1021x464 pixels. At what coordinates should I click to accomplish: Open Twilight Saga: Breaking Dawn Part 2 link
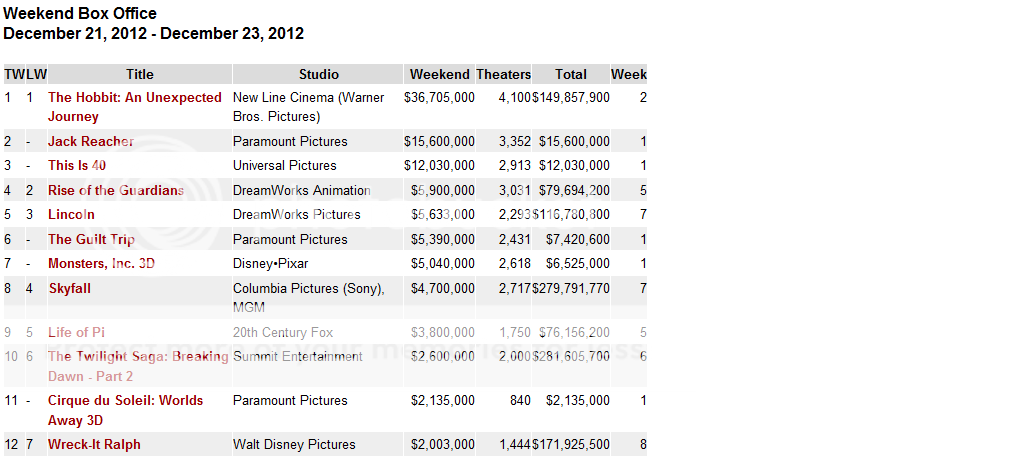138,357
